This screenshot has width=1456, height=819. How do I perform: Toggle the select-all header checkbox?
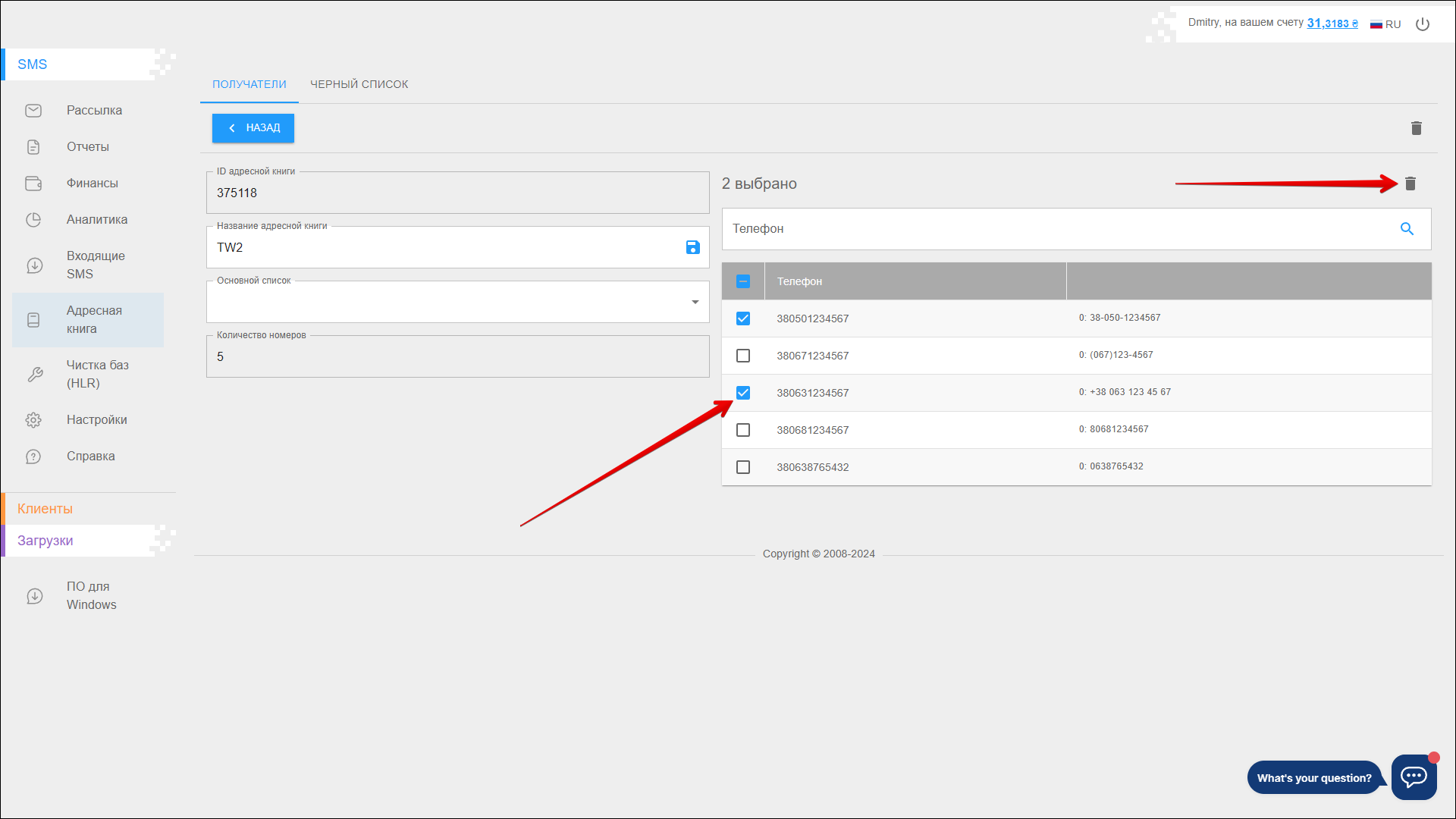743,281
